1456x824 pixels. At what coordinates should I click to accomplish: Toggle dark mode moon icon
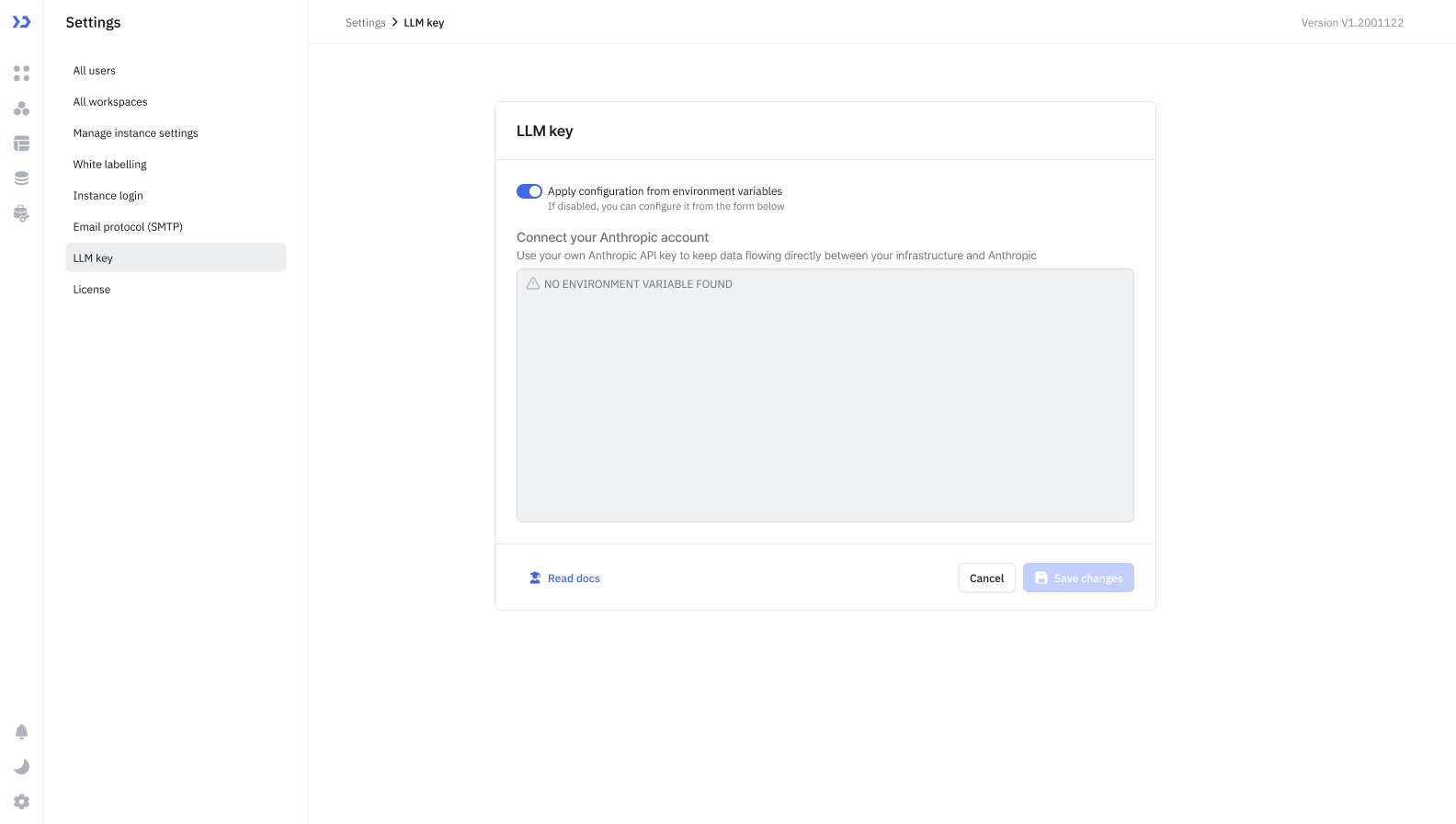(x=21, y=767)
